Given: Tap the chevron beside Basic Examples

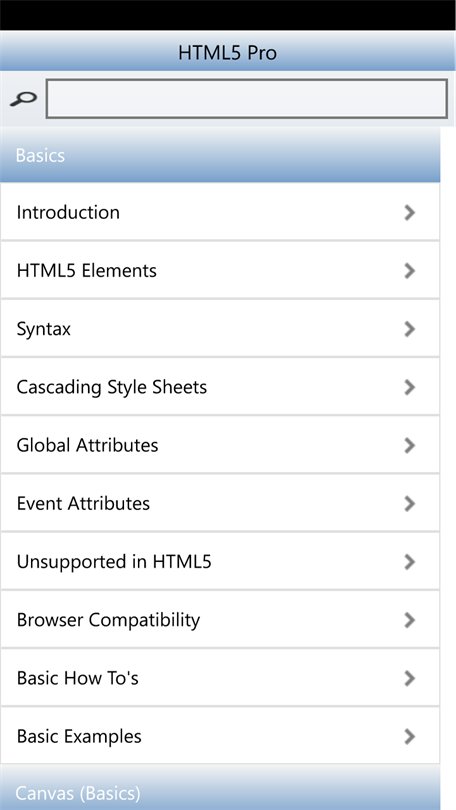Looking at the screenshot, I should [x=410, y=737].
